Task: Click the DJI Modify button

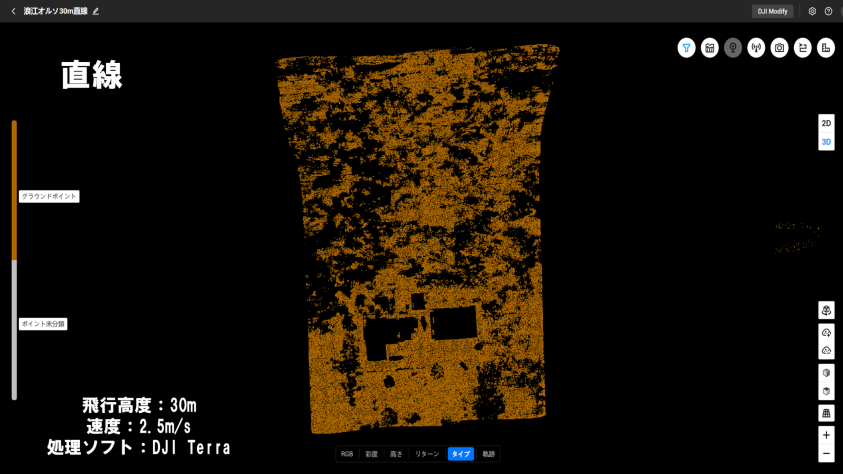Action: coord(772,11)
